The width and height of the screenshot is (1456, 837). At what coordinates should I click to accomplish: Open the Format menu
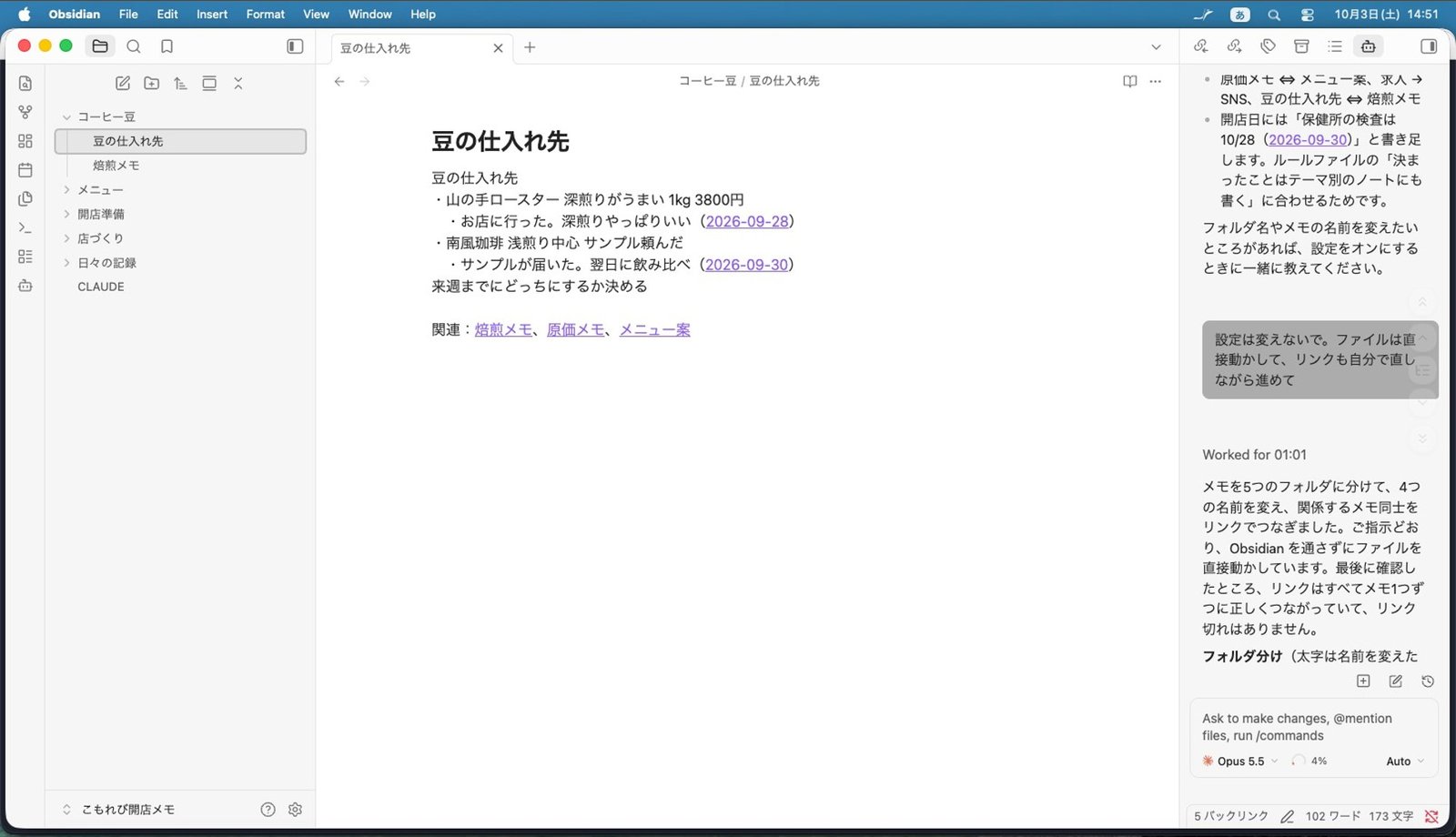tap(265, 14)
